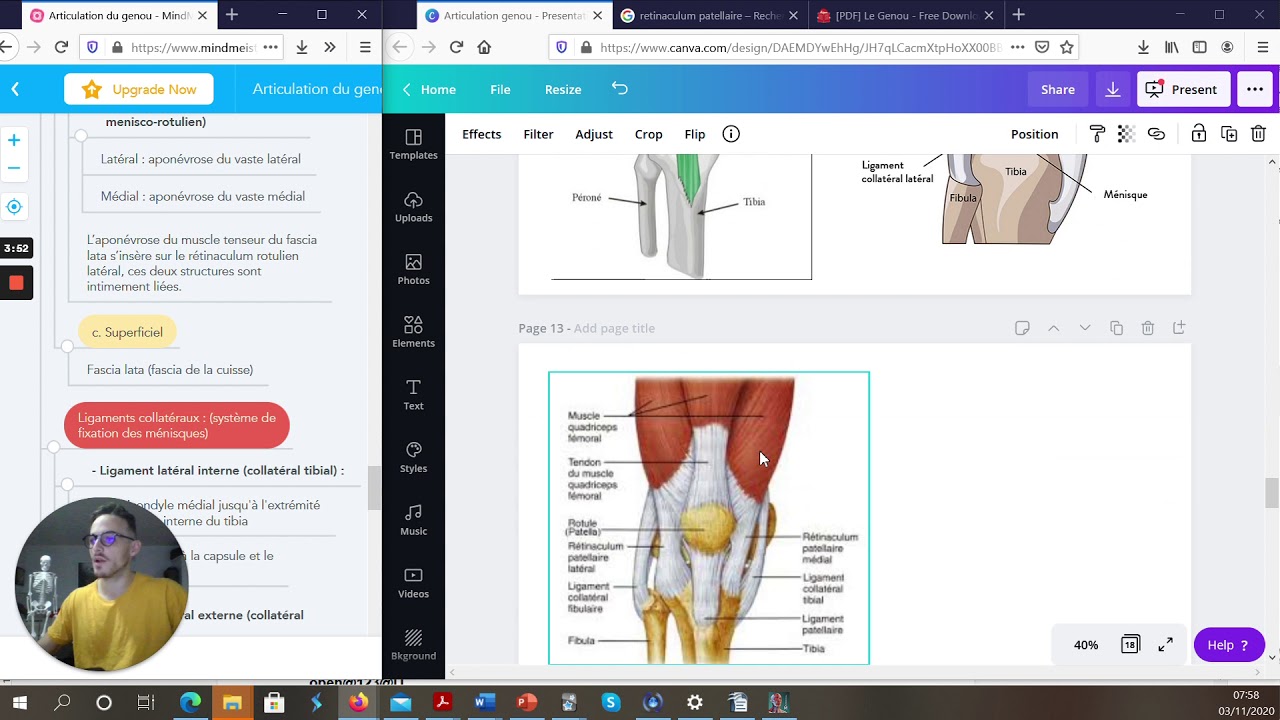Open the Templates panel in Canva

click(x=413, y=144)
